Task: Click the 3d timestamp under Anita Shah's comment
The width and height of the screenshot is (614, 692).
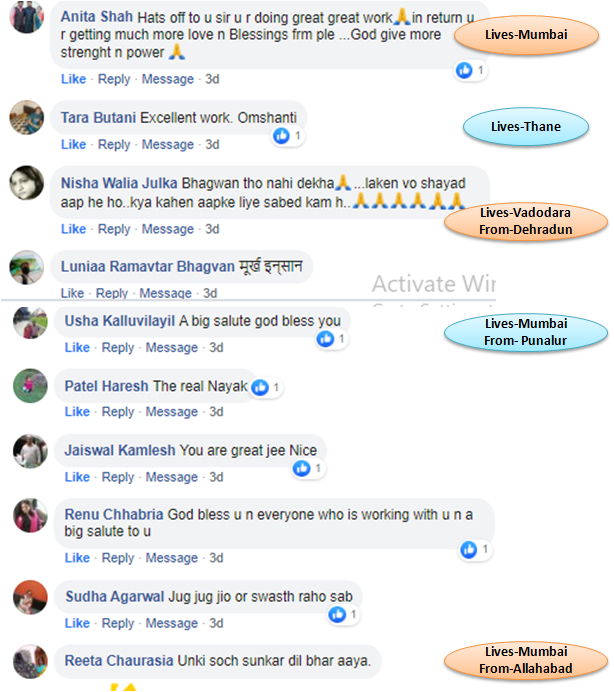Action: point(212,79)
